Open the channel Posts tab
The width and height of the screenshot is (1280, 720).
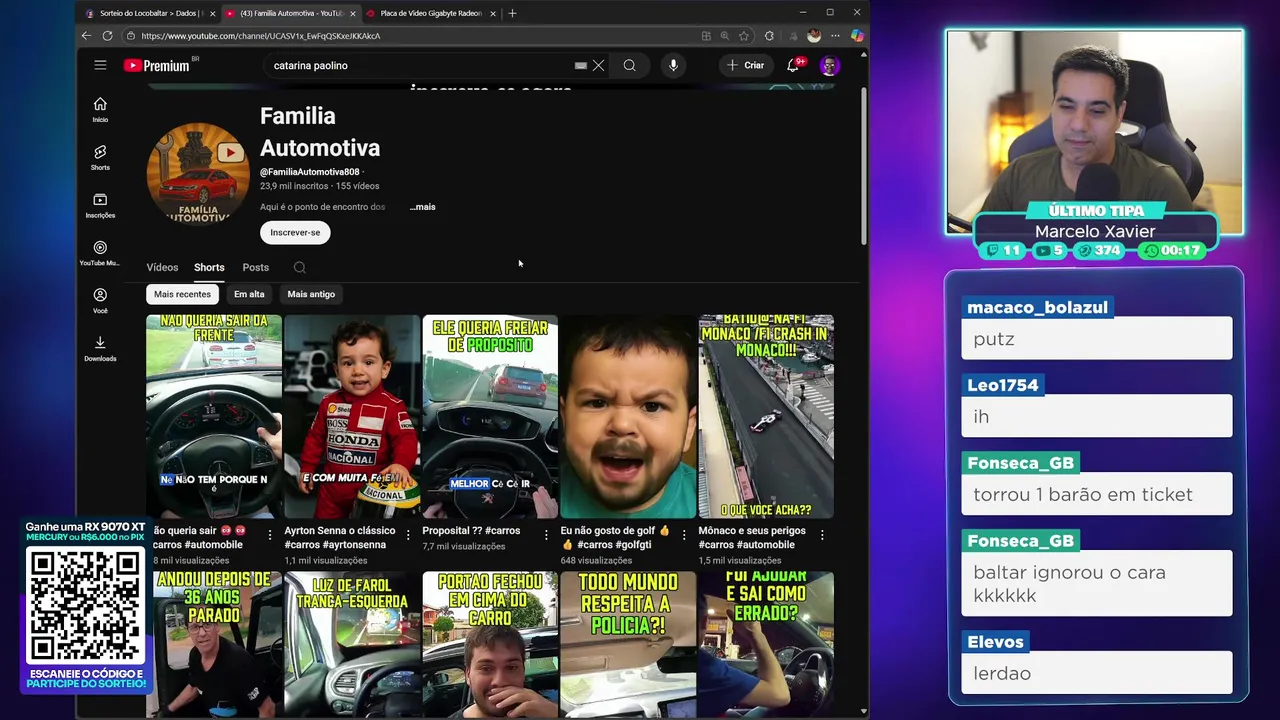click(x=255, y=267)
